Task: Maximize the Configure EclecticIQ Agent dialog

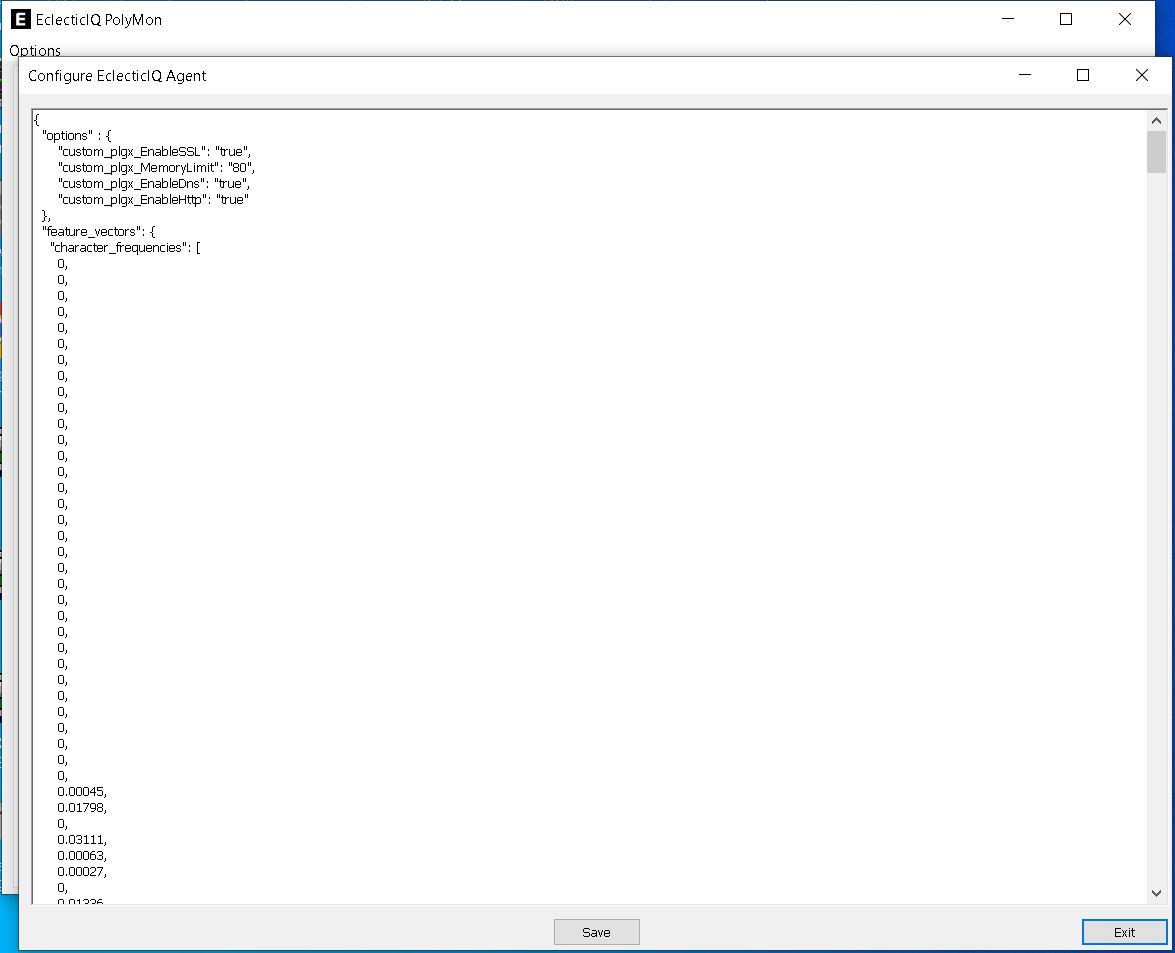Action: tap(1083, 75)
